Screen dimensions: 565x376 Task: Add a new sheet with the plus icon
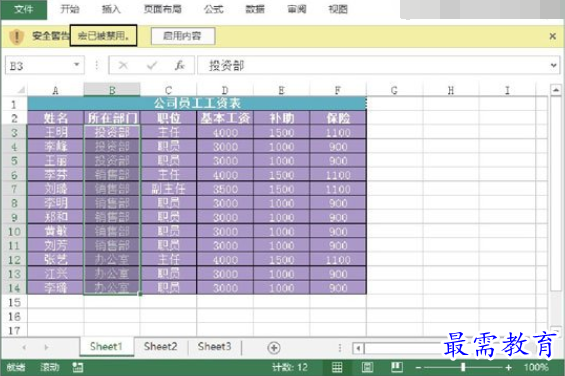pos(274,348)
